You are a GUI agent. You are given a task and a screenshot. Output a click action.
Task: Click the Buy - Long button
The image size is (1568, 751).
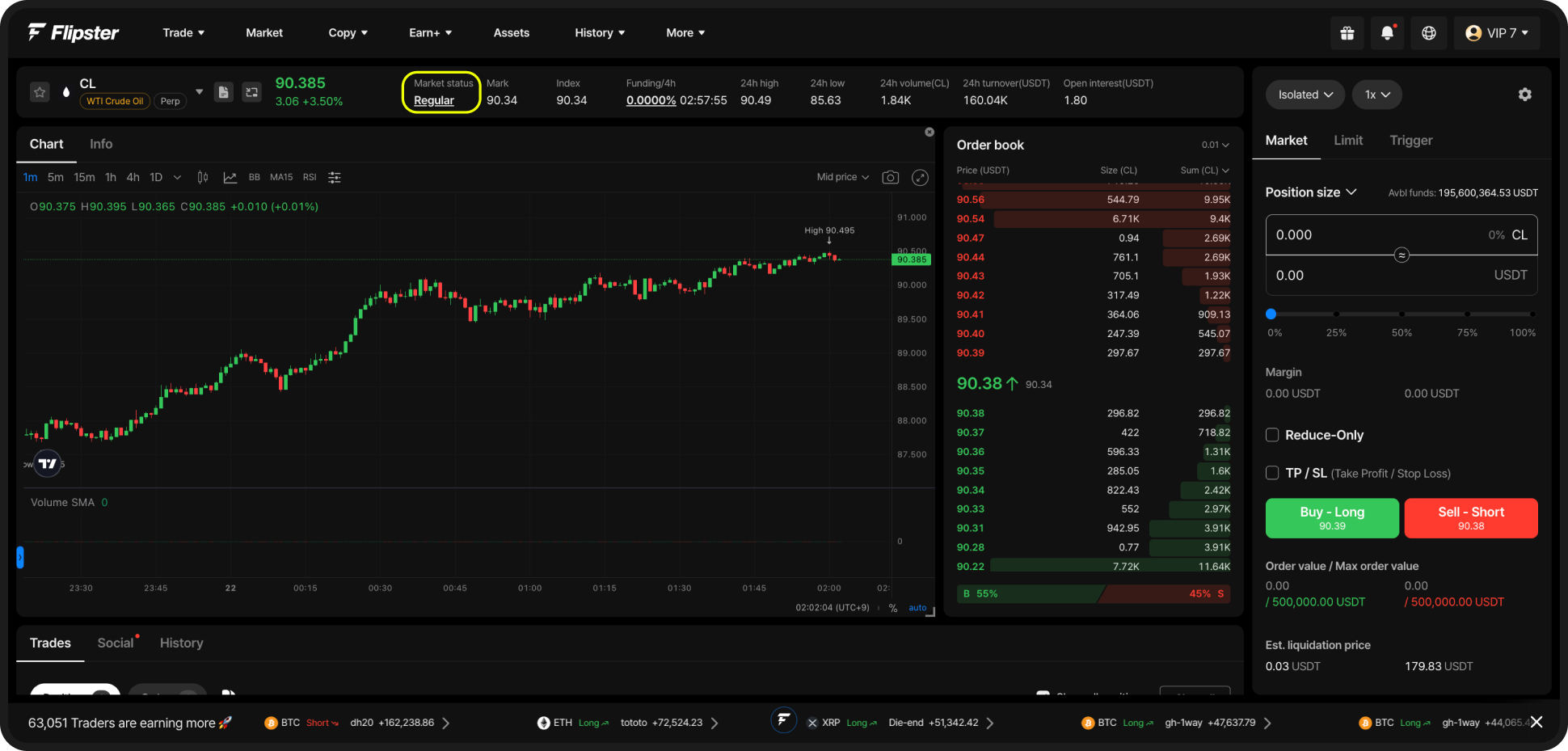pyautogui.click(x=1332, y=518)
